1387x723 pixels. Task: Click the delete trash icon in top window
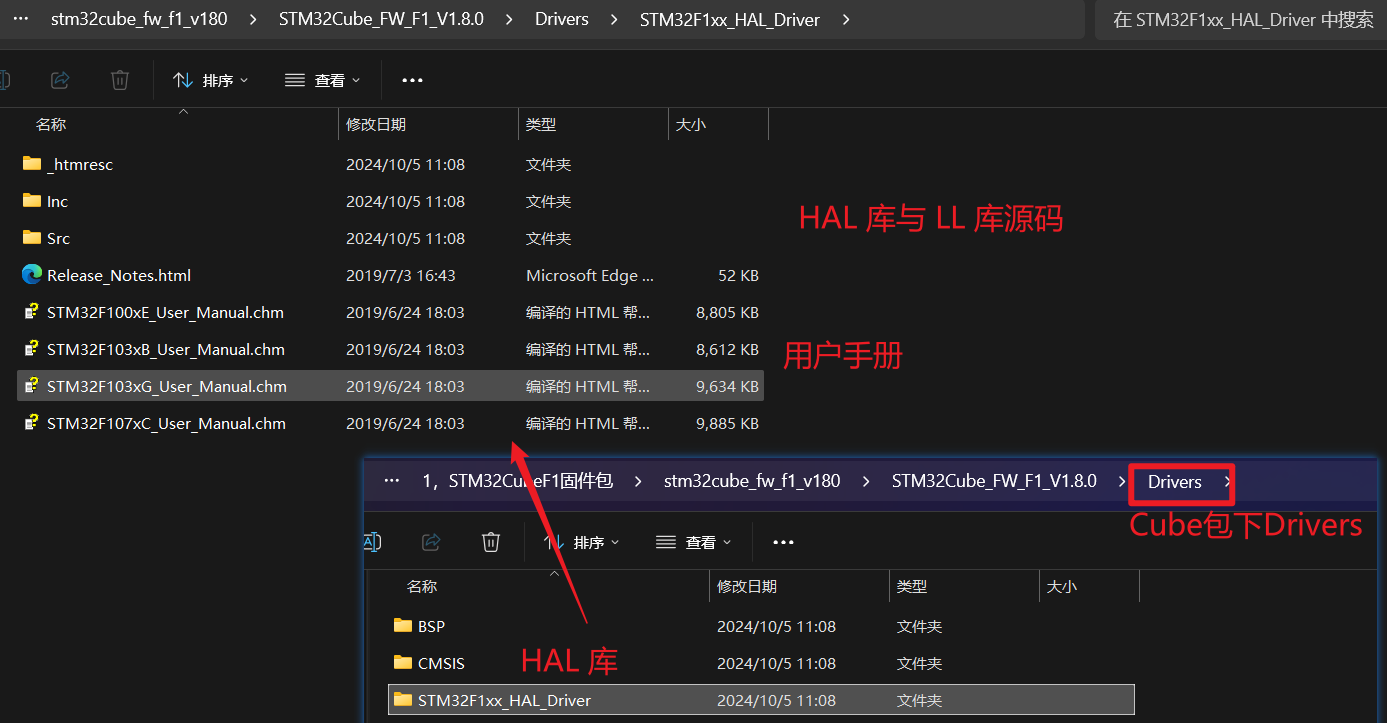click(x=120, y=80)
